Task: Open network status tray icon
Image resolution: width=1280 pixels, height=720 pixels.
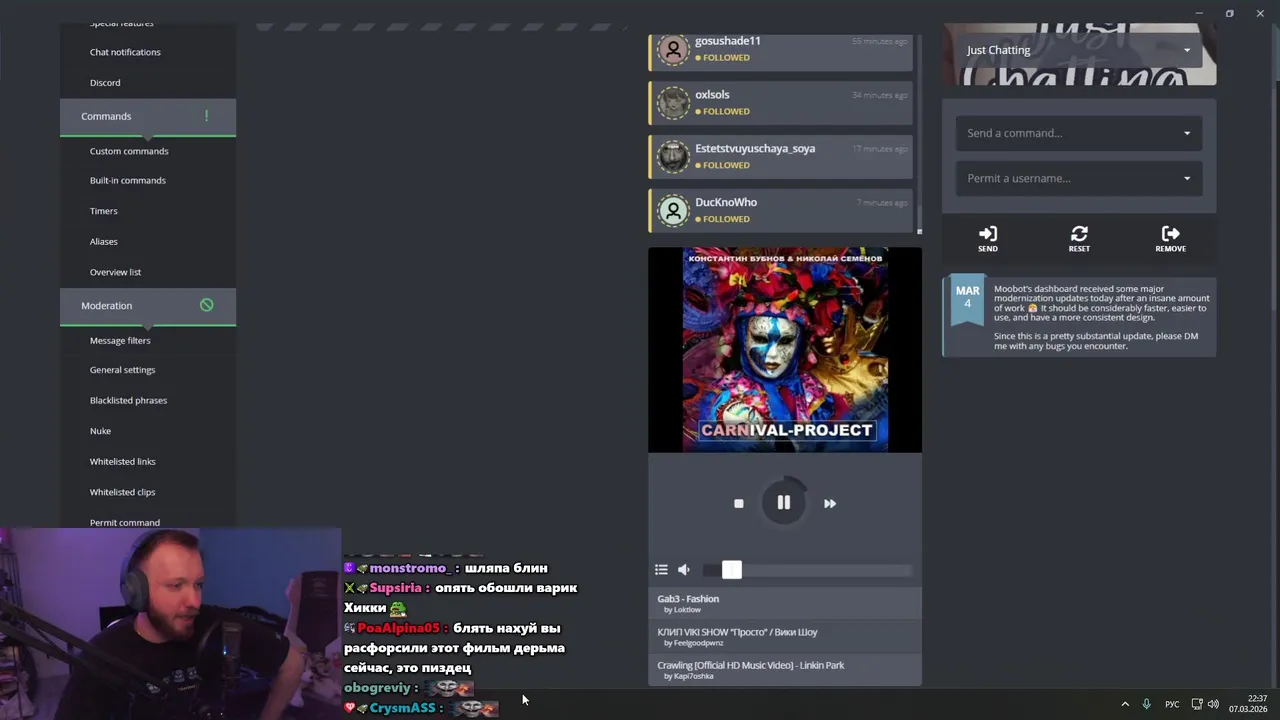Action: (x=1197, y=704)
